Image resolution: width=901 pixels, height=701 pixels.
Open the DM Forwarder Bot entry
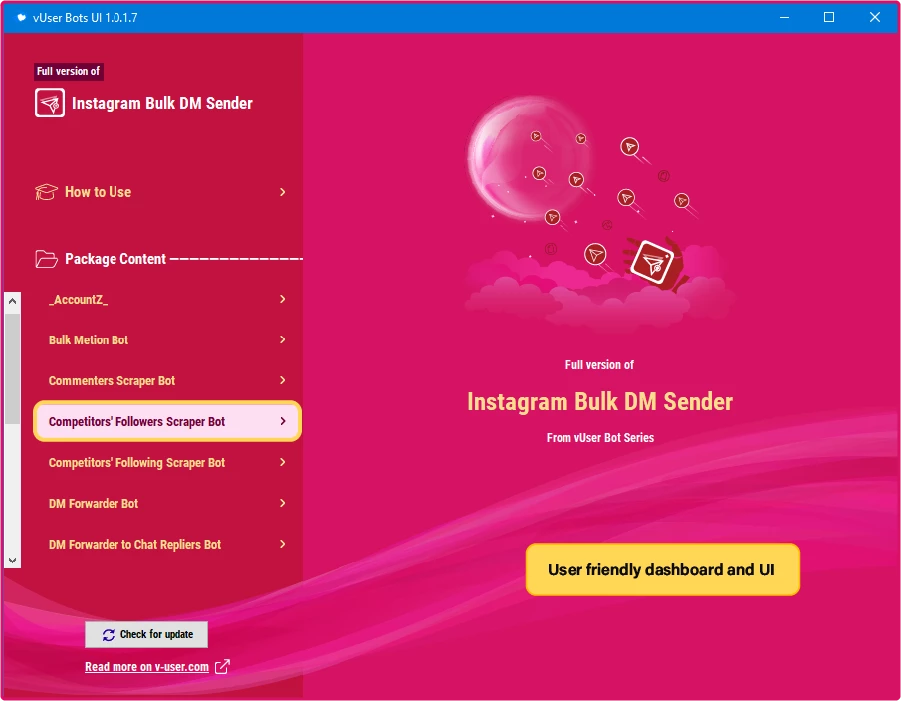tap(167, 503)
